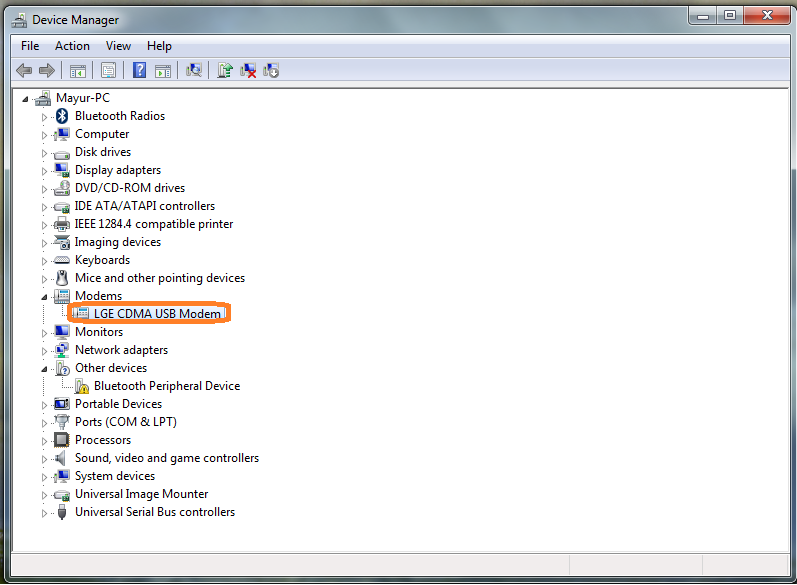Click the Keyboards icon

[x=62, y=260]
